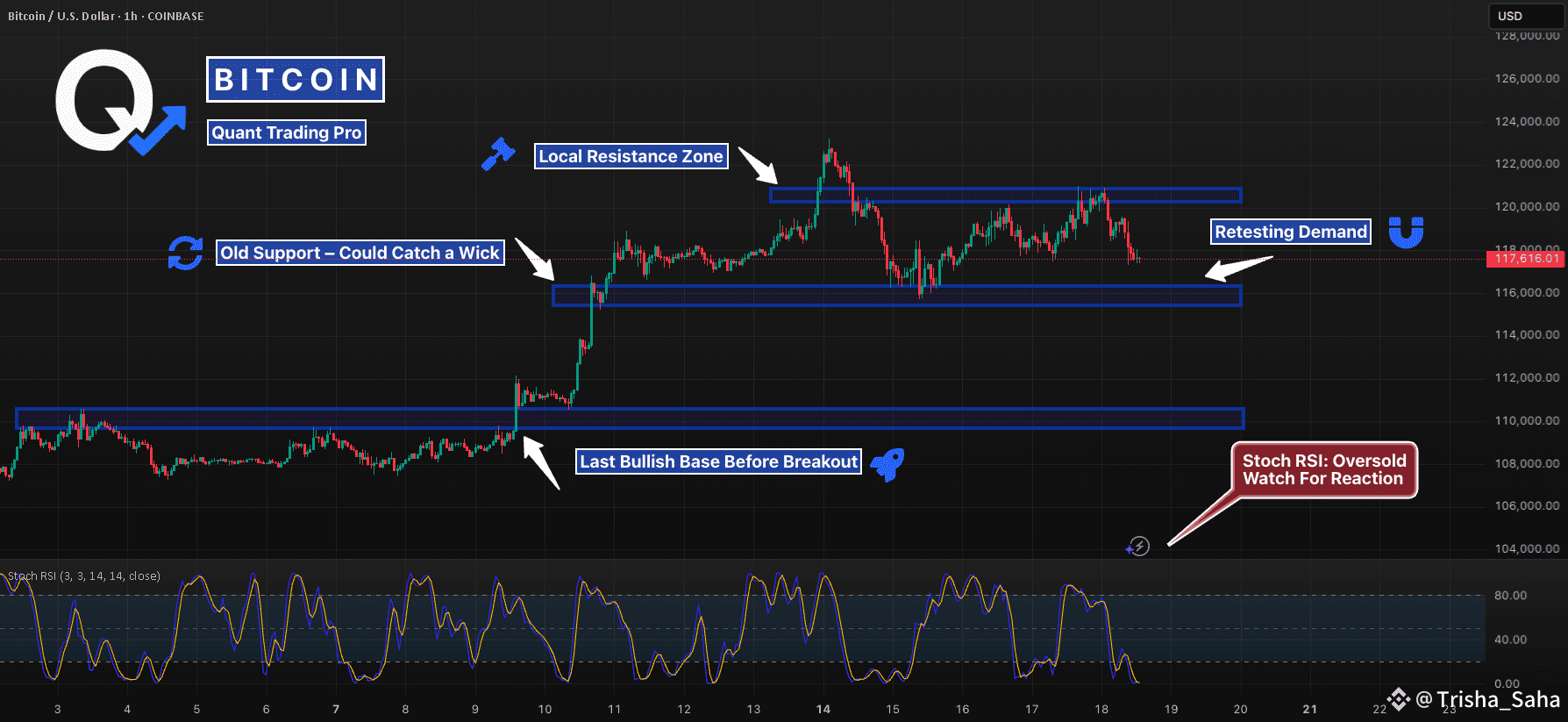The width and height of the screenshot is (1568, 722).
Task: Click the 0.00 level on the Stoch RSI scale
Action: click(x=1507, y=683)
